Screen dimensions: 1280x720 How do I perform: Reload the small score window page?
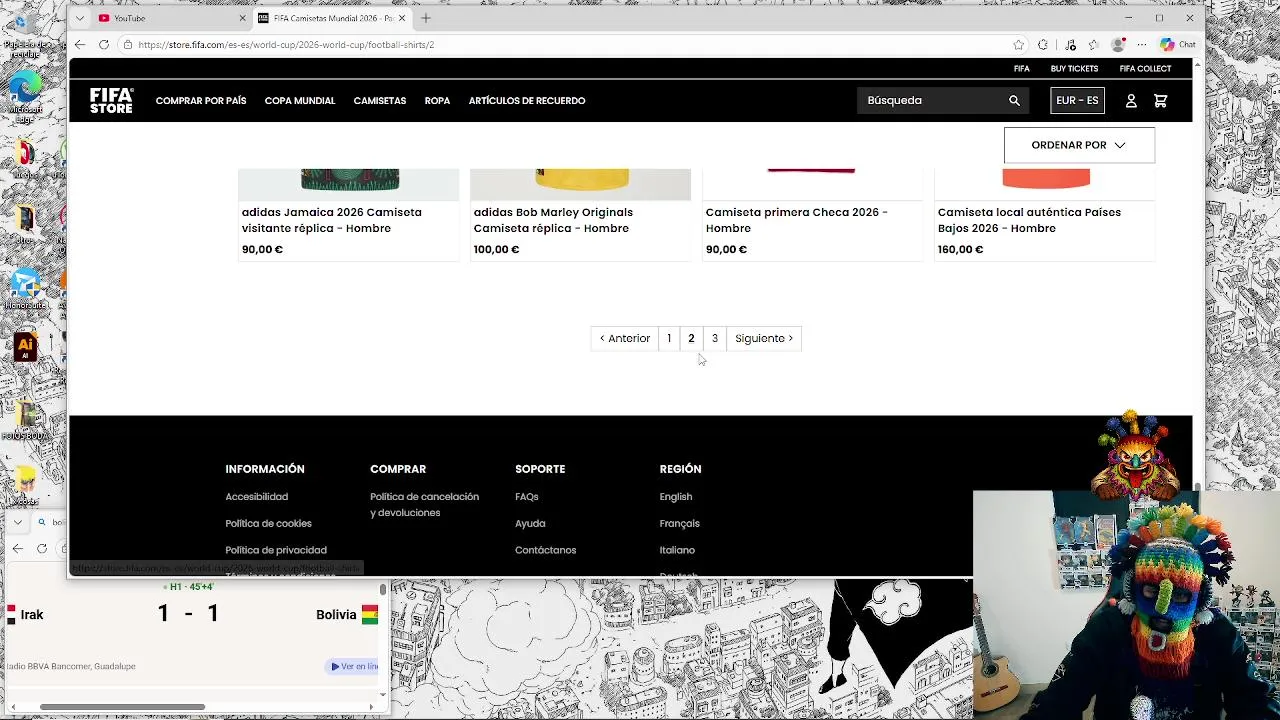pos(41,548)
